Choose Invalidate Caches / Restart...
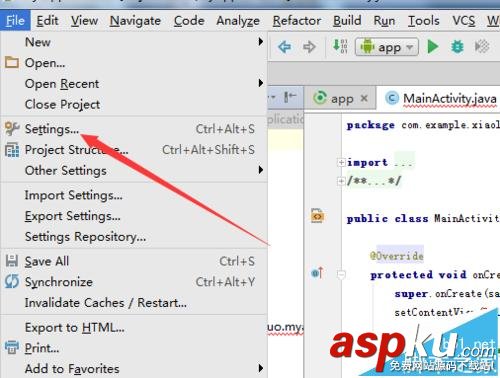The image size is (500, 378). pyautogui.click(x=134, y=303)
